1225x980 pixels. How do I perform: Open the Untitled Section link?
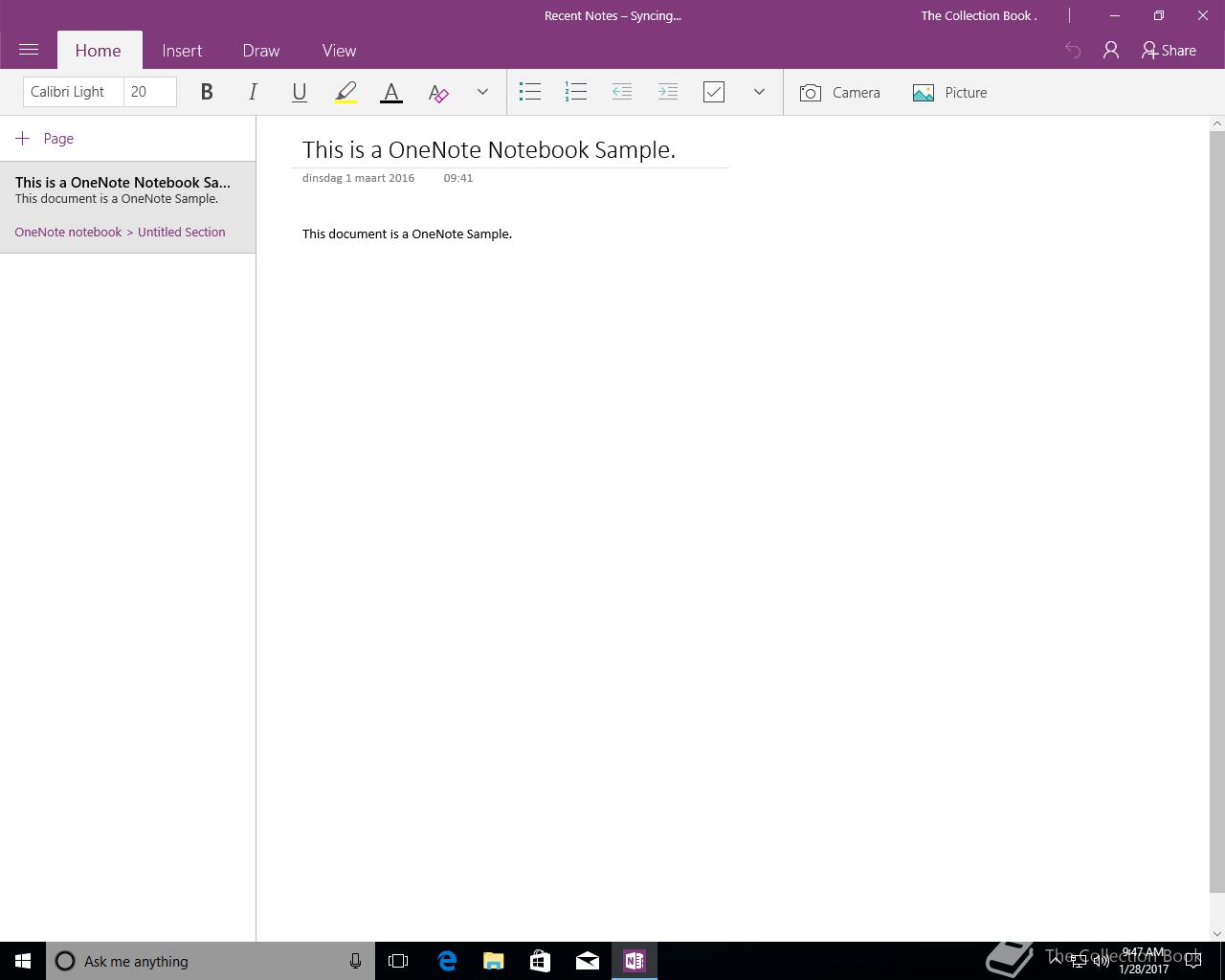point(182,232)
